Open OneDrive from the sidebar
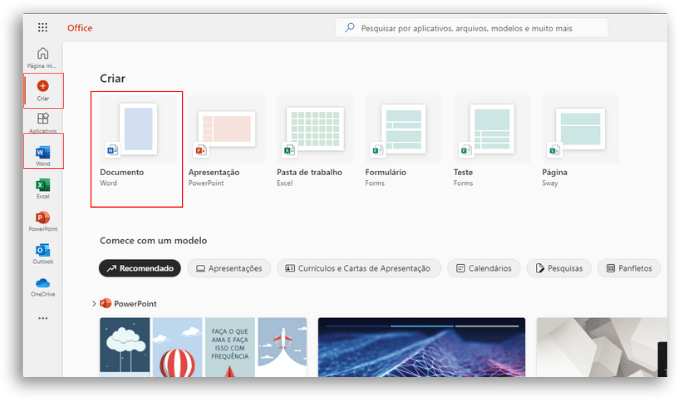700x400 pixels. [43, 287]
